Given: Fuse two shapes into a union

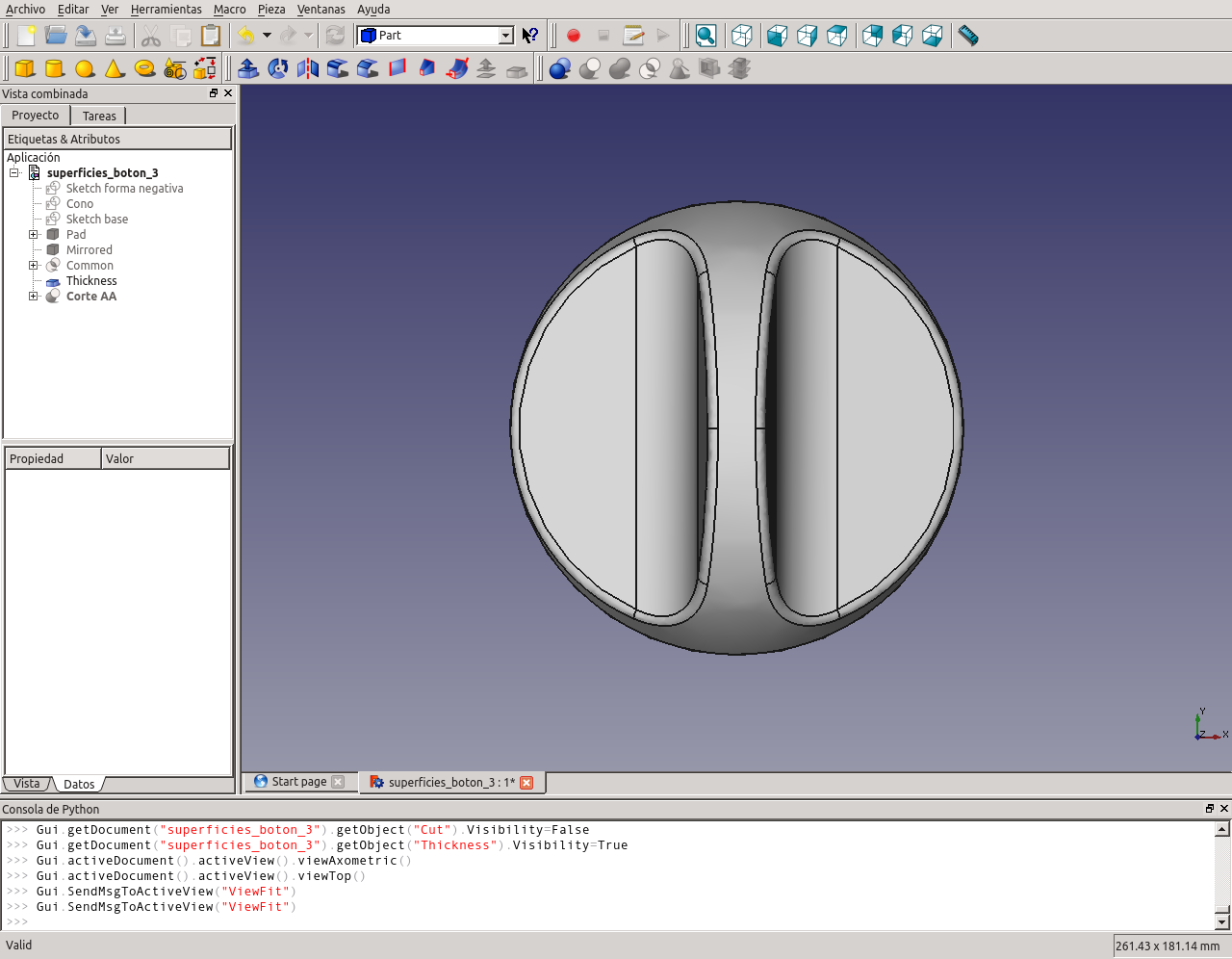Looking at the screenshot, I should (x=620, y=68).
